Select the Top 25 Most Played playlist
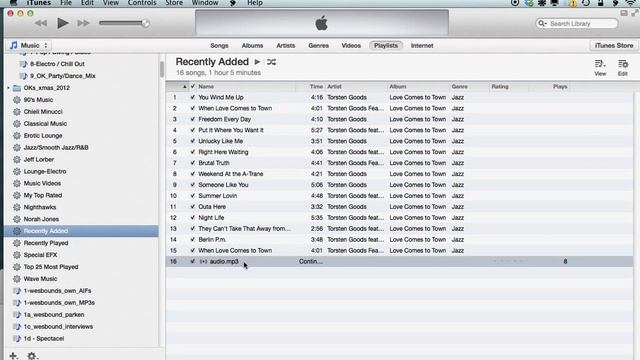640x360 pixels. click(51, 267)
